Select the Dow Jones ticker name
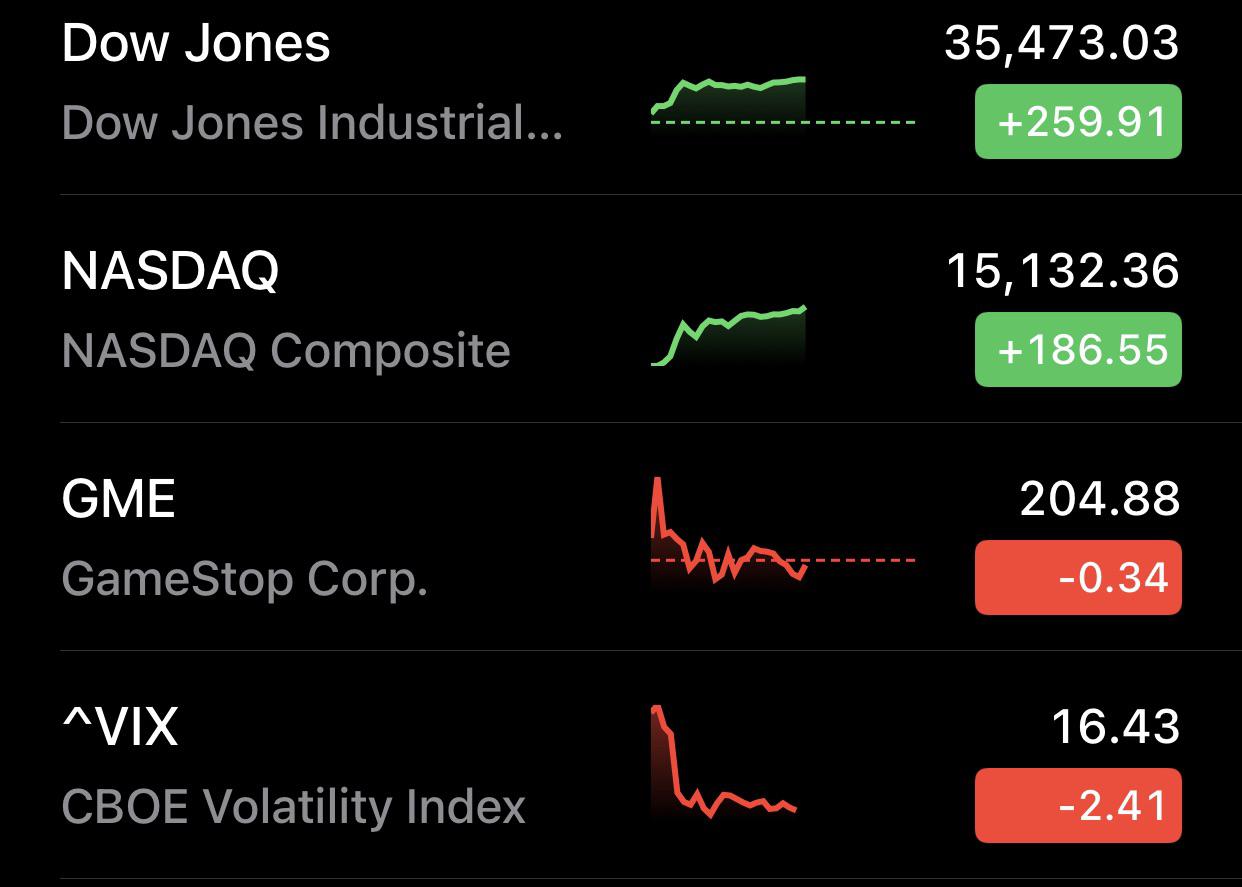 coord(196,44)
